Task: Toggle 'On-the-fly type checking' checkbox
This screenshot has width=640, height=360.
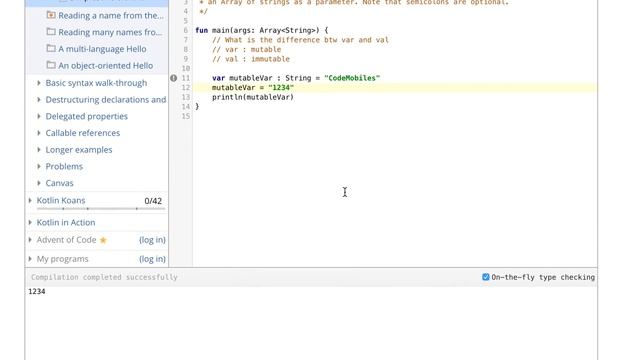Action: click(486, 277)
